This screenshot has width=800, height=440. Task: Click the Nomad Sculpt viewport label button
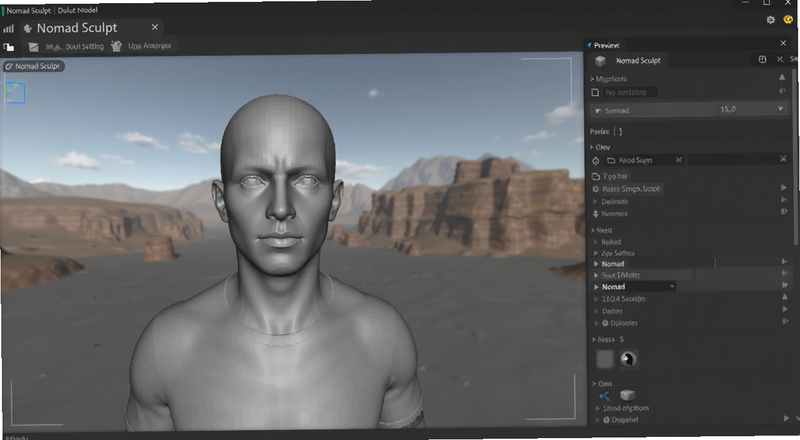[x=33, y=66]
